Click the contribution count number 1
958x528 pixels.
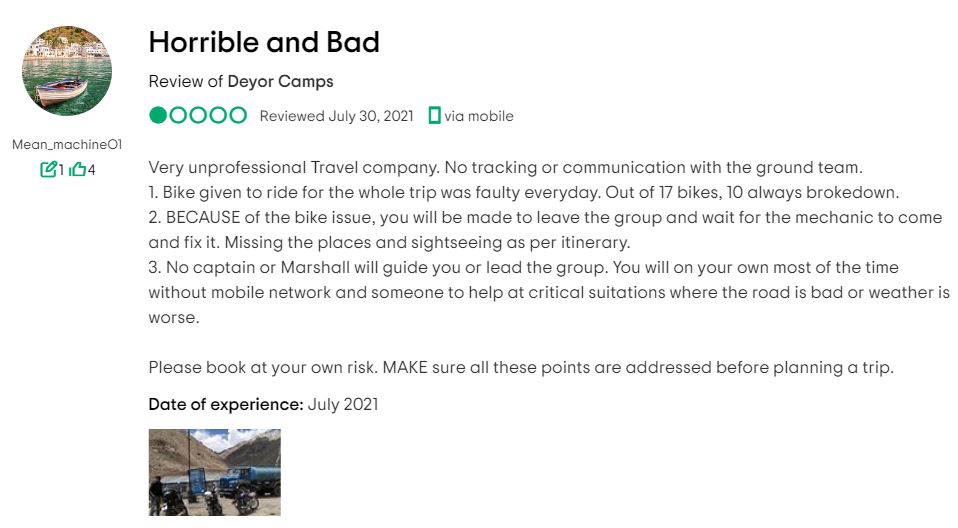coord(61,170)
